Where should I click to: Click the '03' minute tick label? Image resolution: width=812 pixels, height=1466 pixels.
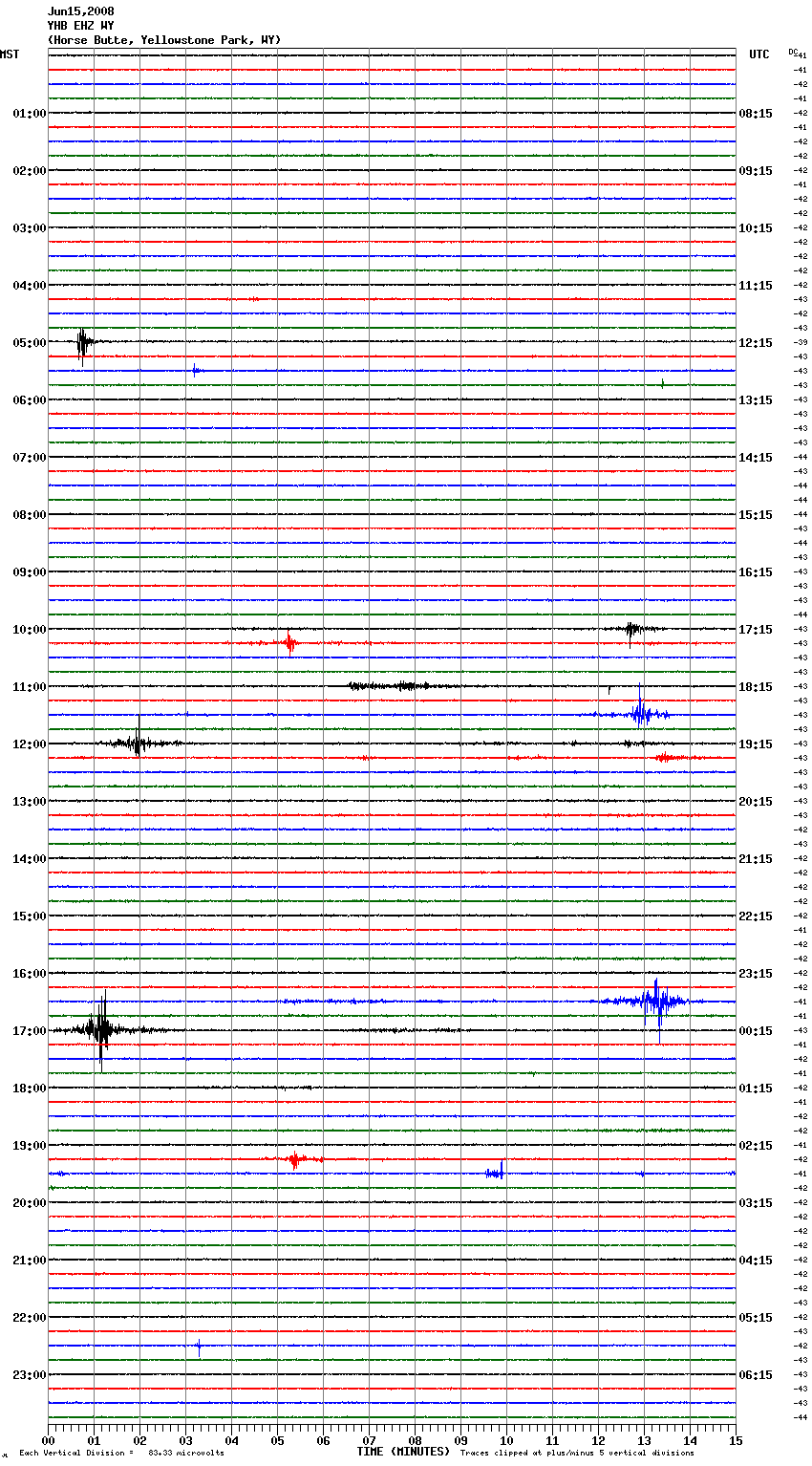pos(185,1440)
